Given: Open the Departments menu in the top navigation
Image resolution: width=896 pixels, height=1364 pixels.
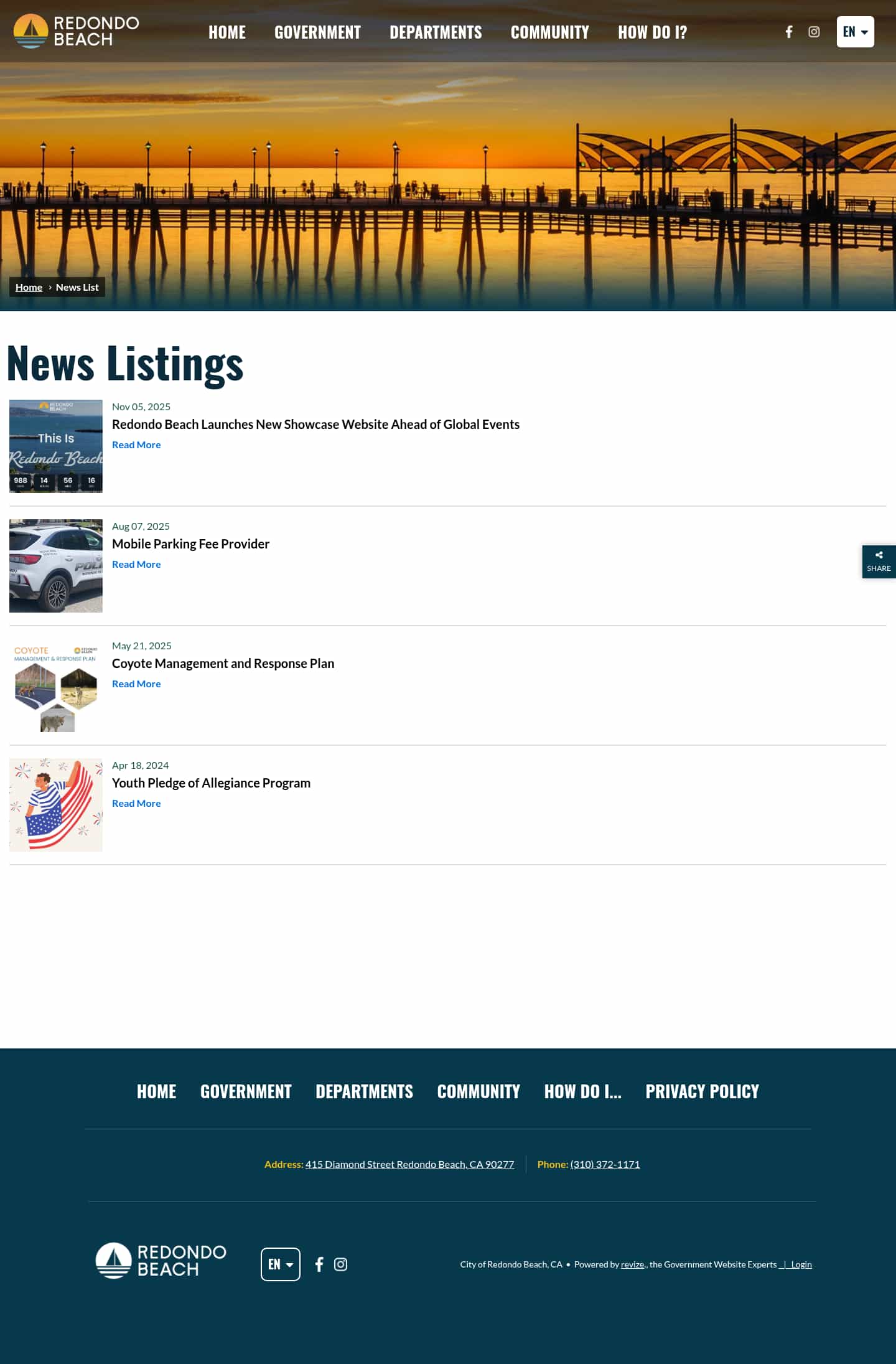Looking at the screenshot, I should tap(436, 32).
